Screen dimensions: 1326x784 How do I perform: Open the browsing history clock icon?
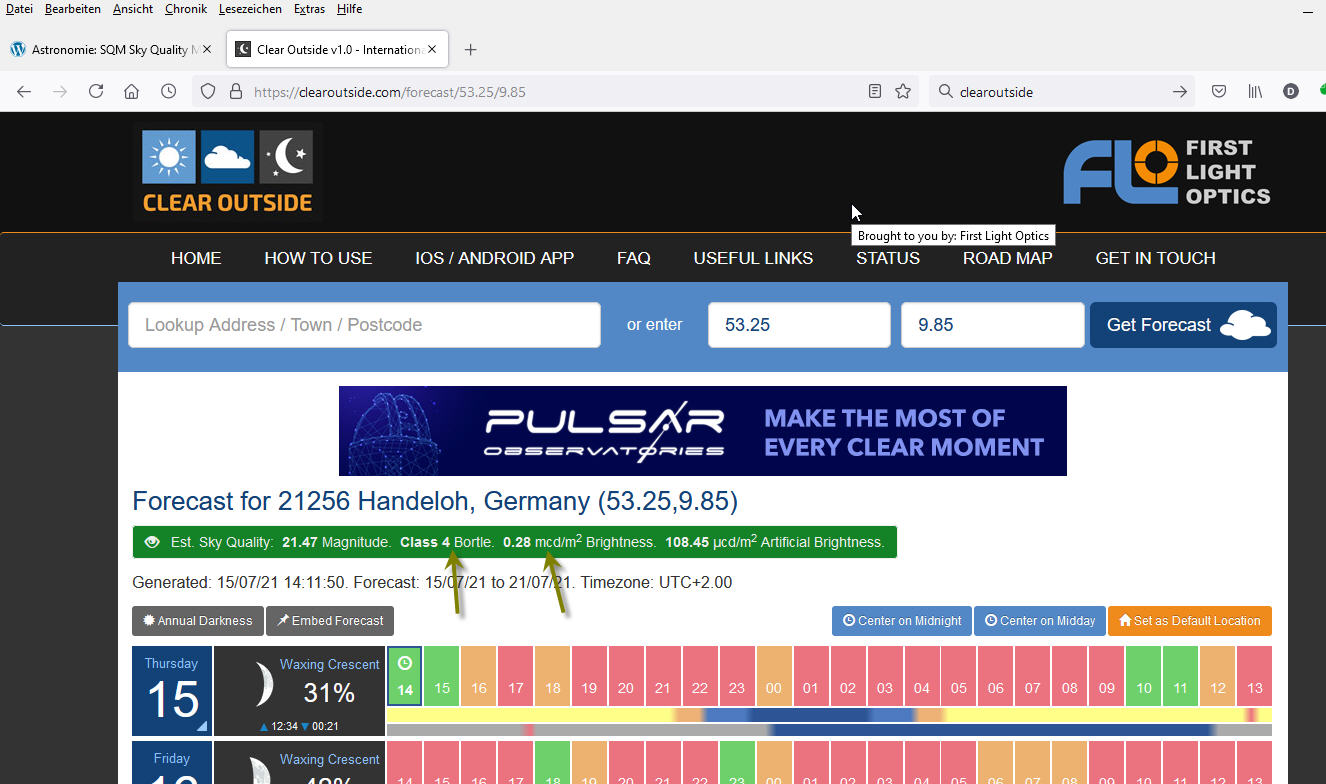pyautogui.click(x=169, y=91)
